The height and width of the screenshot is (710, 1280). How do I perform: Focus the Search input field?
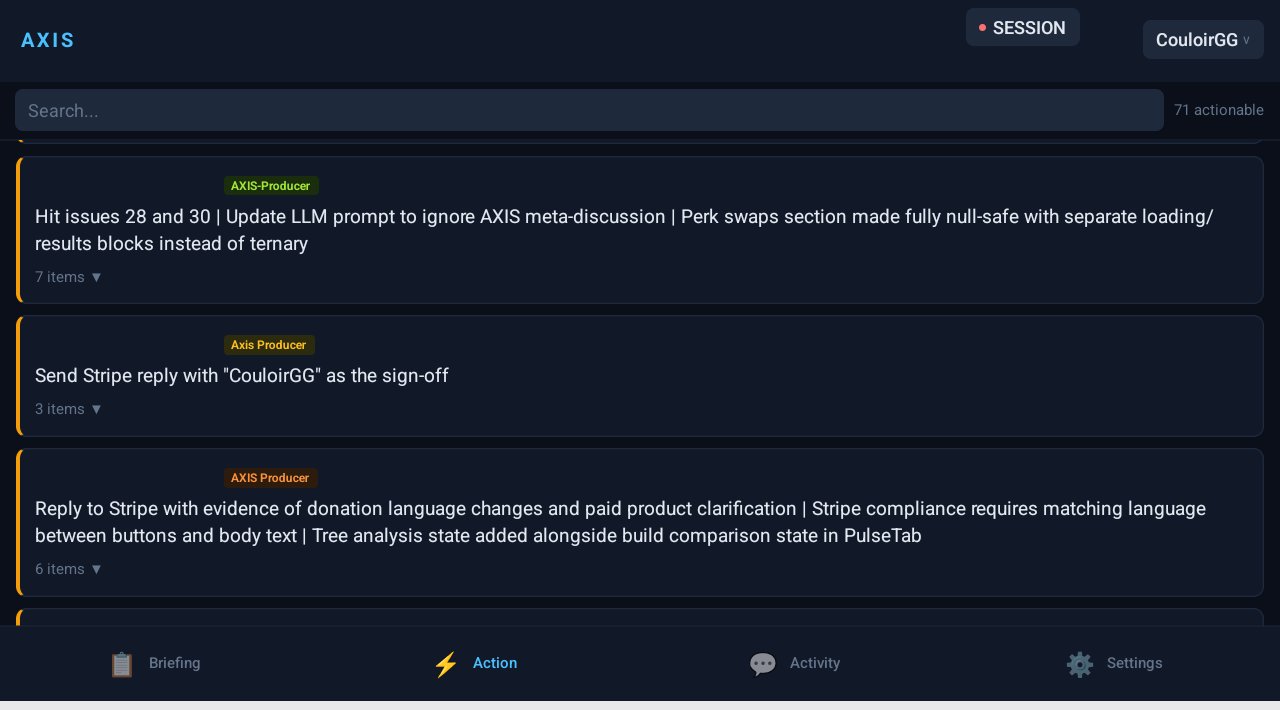589,110
